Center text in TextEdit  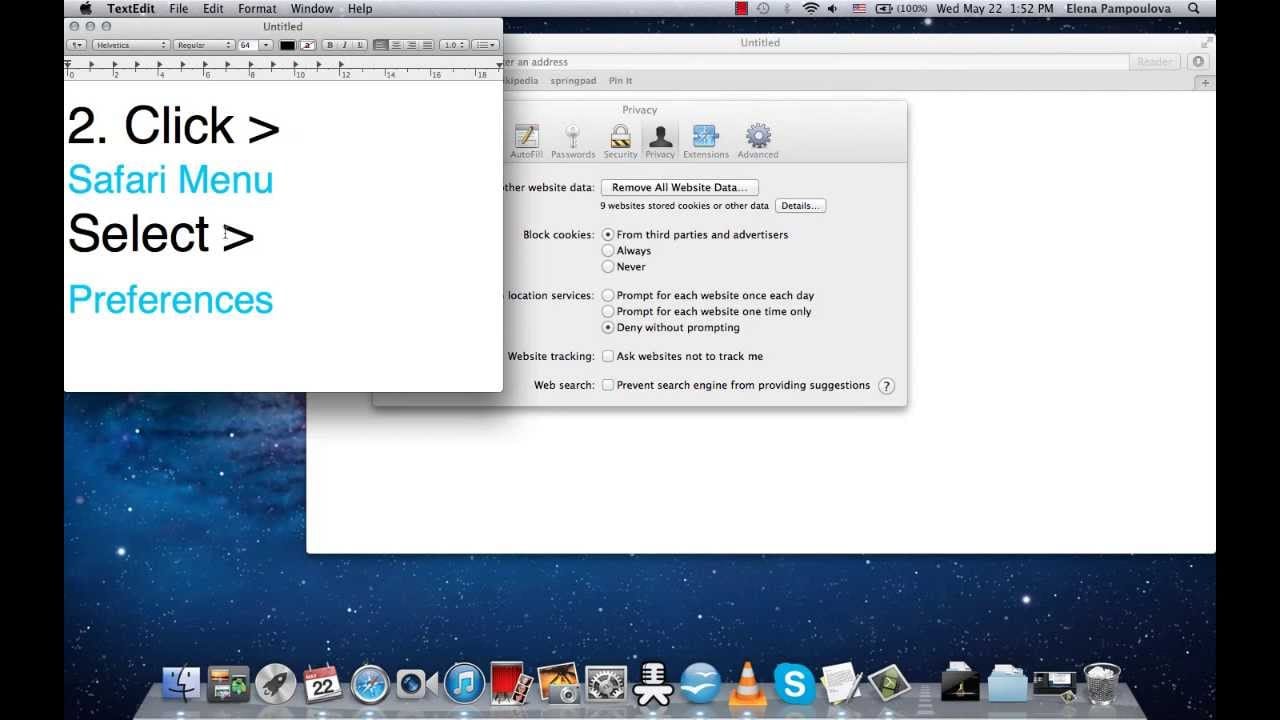[x=396, y=45]
